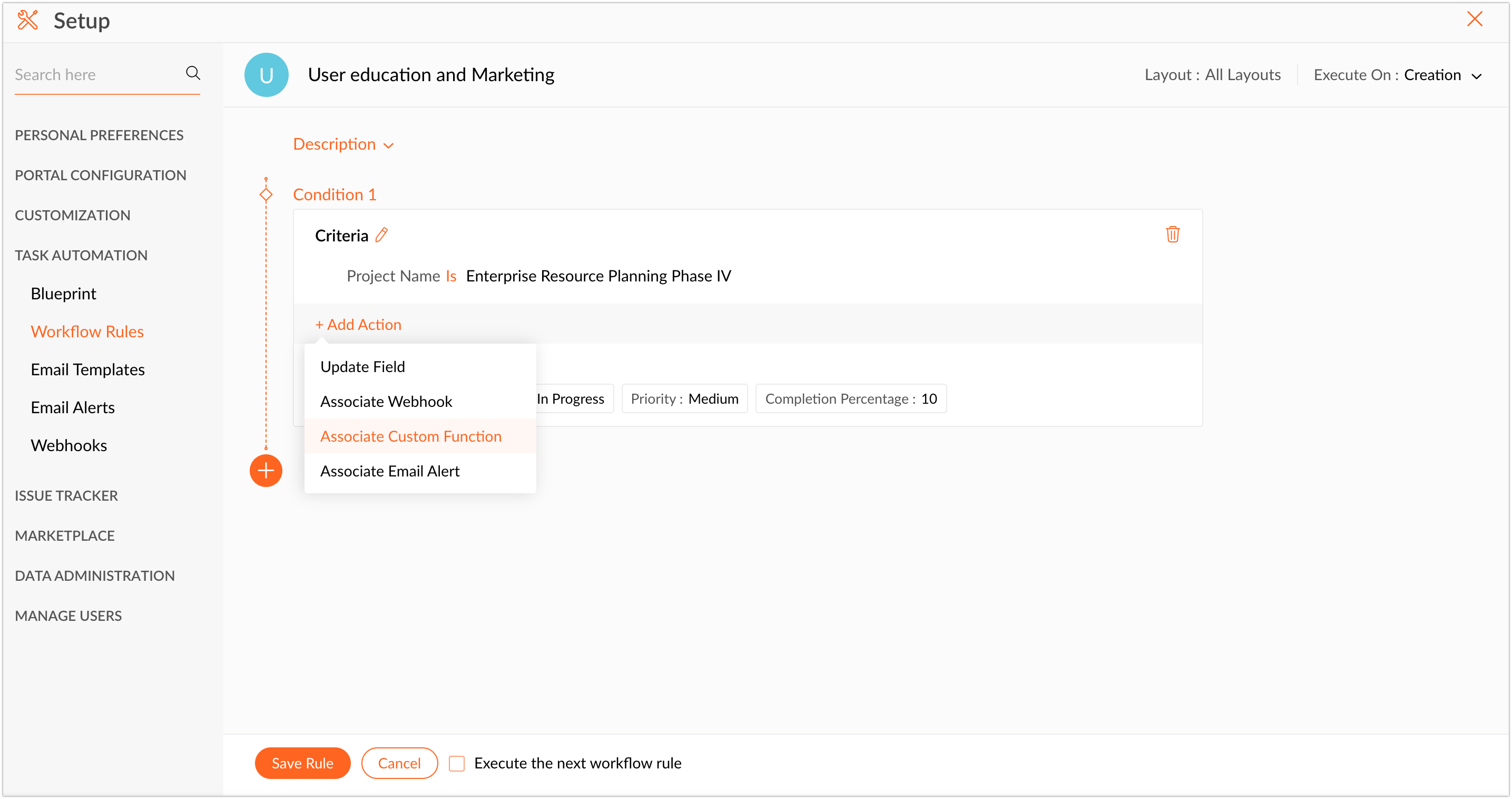This screenshot has width=1512, height=799.
Task: Enable Execute the next workflow rule checkbox
Action: click(x=457, y=763)
